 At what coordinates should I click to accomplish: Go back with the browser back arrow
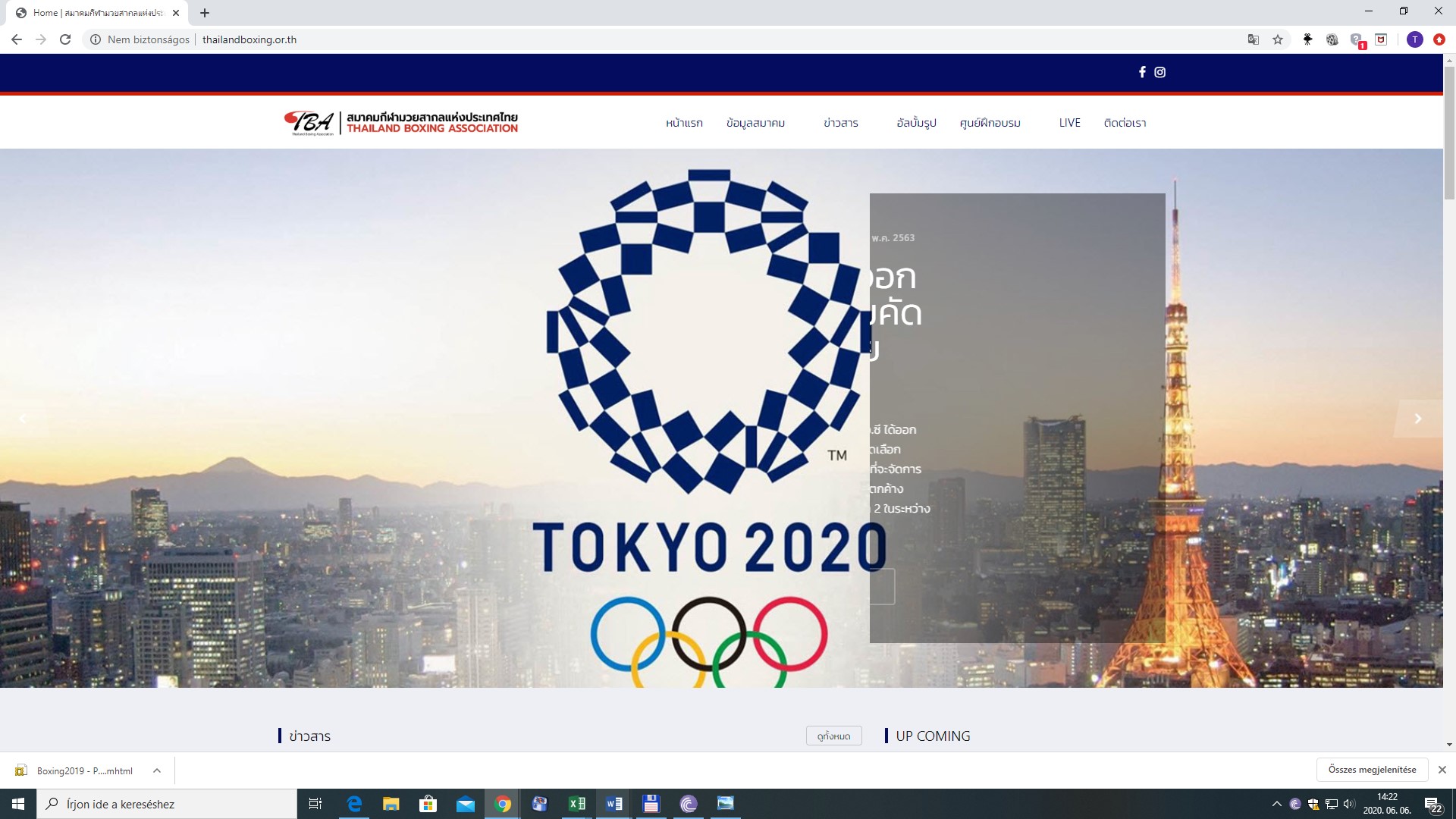pyautogui.click(x=17, y=39)
